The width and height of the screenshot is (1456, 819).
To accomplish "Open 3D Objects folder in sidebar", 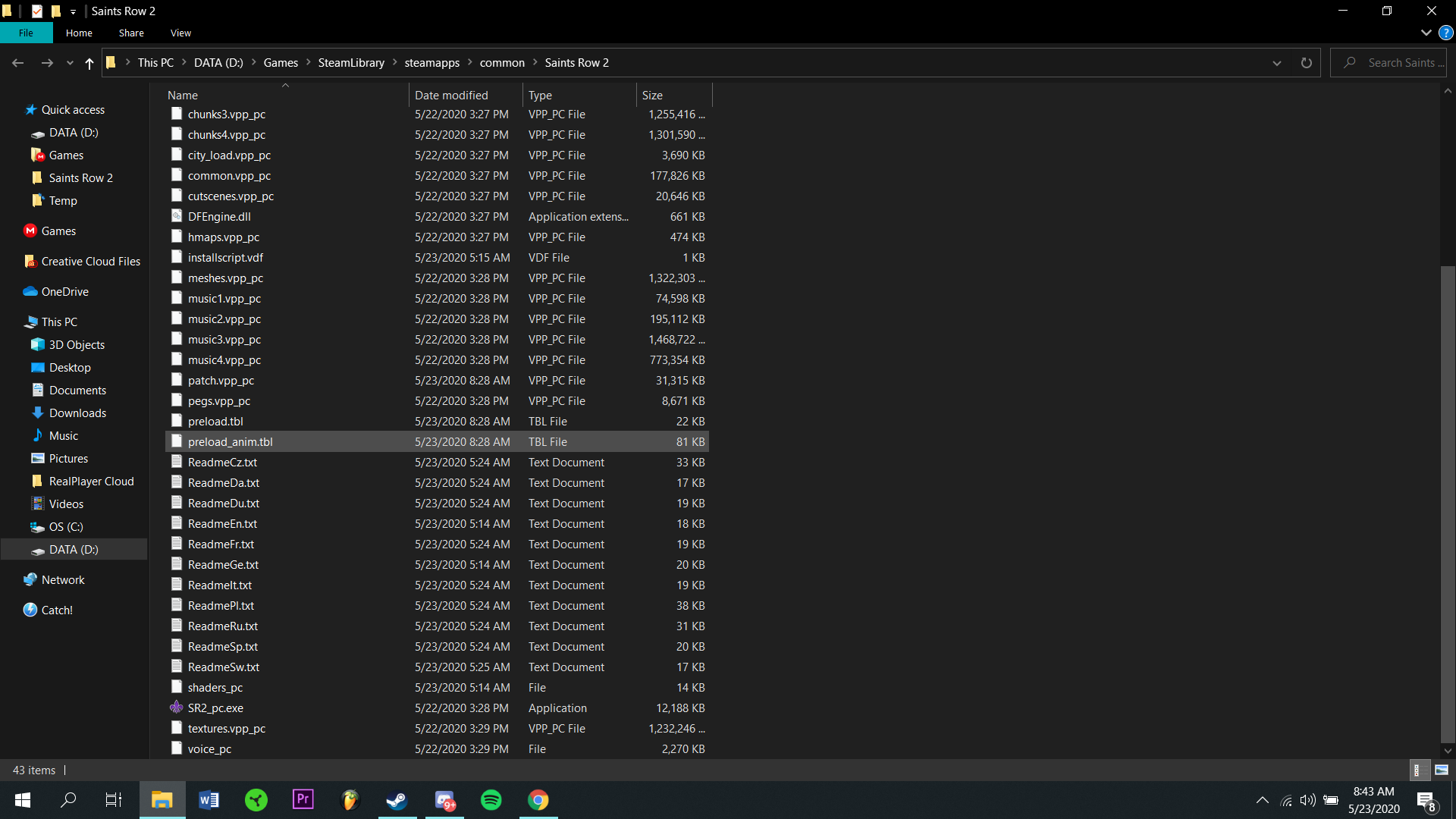I will point(77,345).
